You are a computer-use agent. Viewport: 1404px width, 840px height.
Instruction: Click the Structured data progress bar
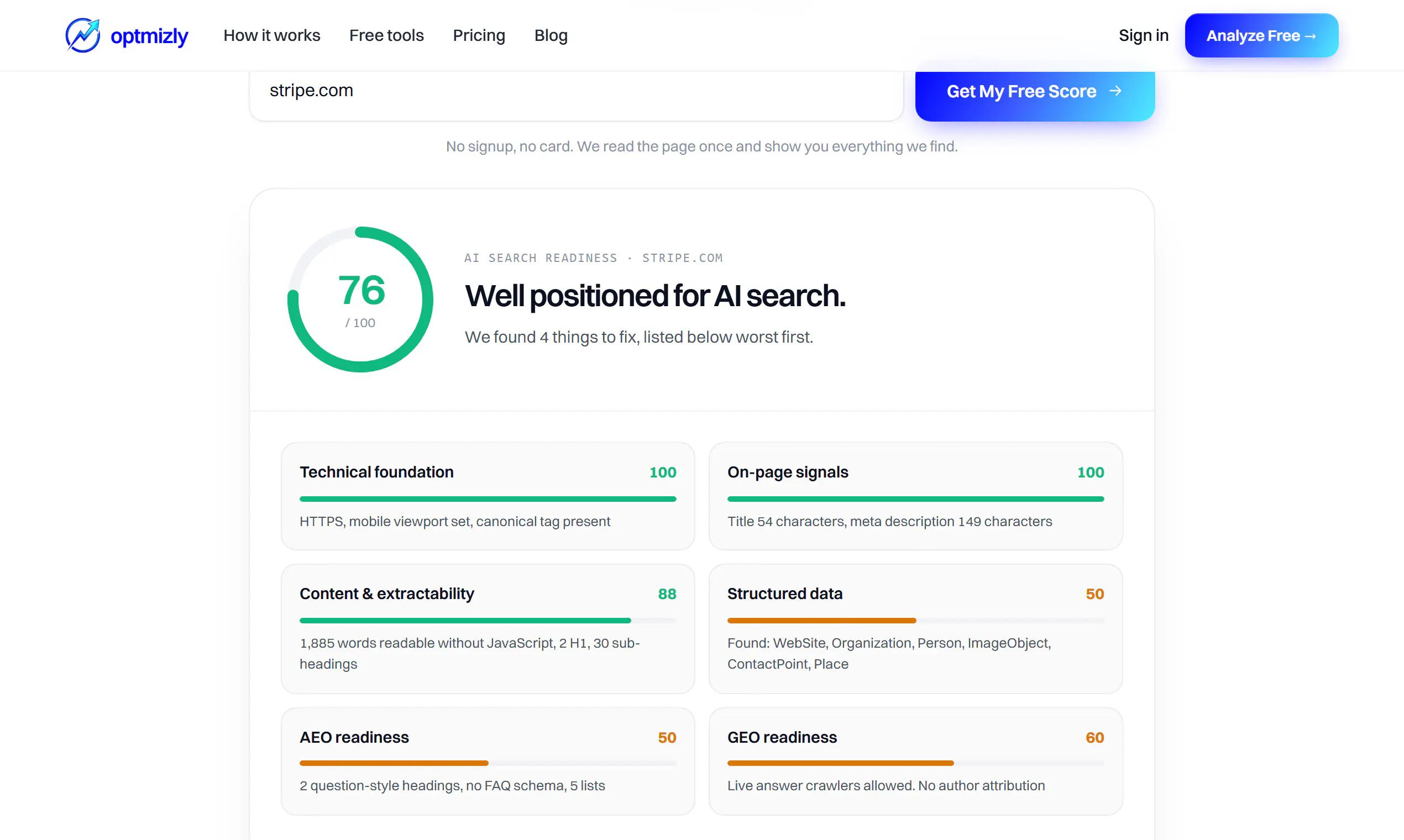pyautogui.click(x=915, y=621)
